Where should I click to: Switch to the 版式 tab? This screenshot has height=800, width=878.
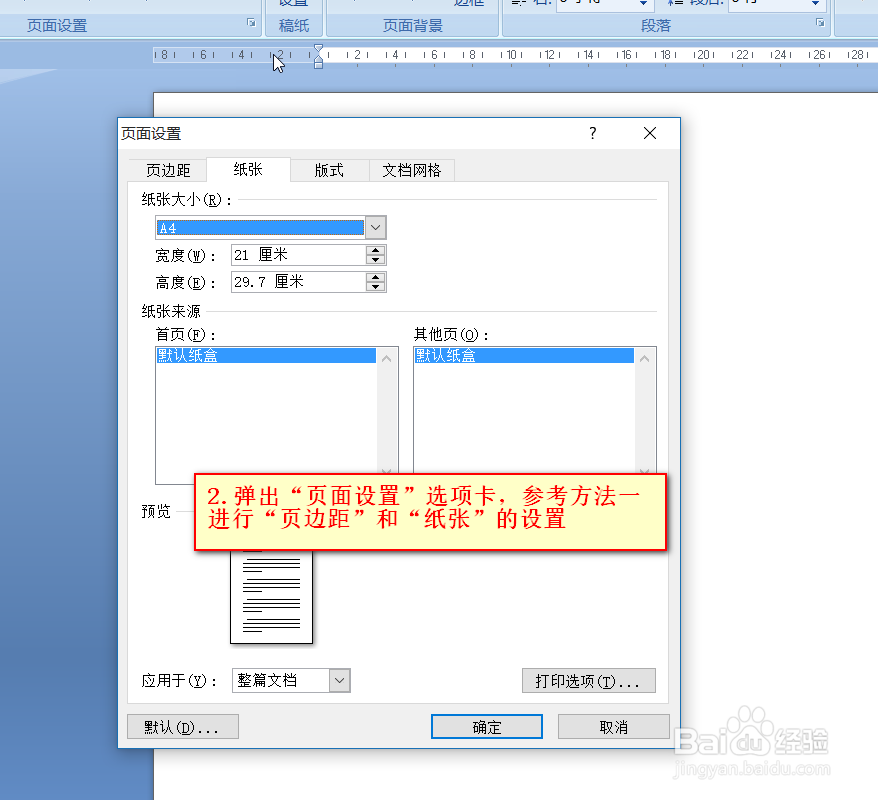(x=330, y=170)
